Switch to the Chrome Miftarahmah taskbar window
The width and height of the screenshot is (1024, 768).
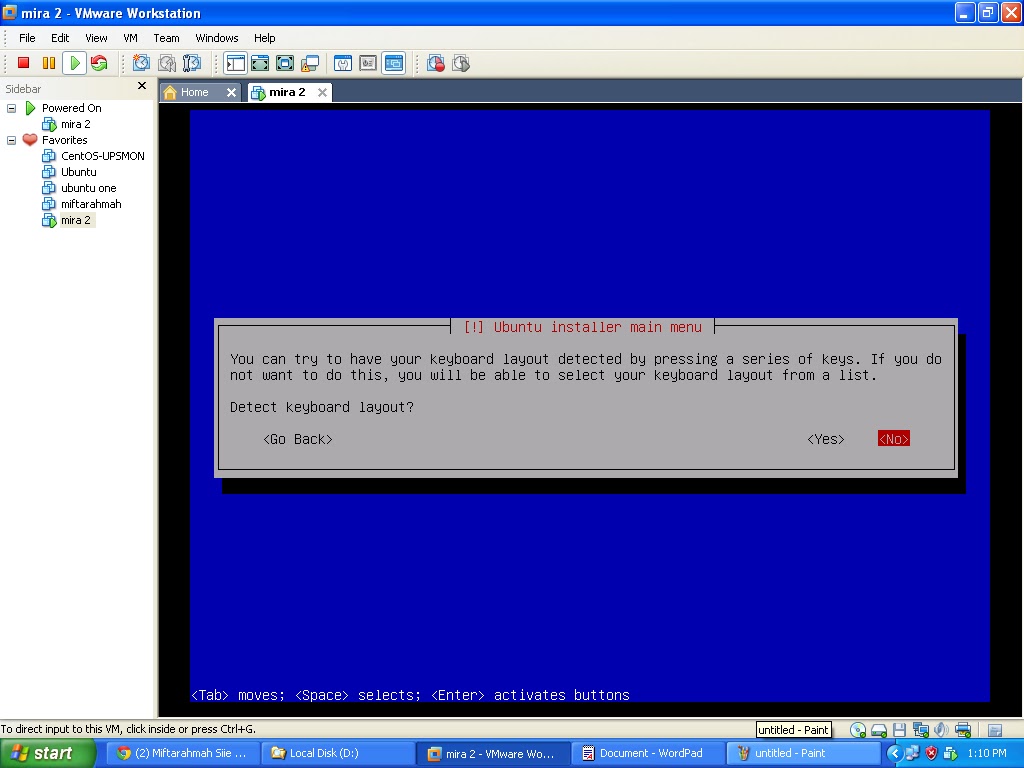182,753
